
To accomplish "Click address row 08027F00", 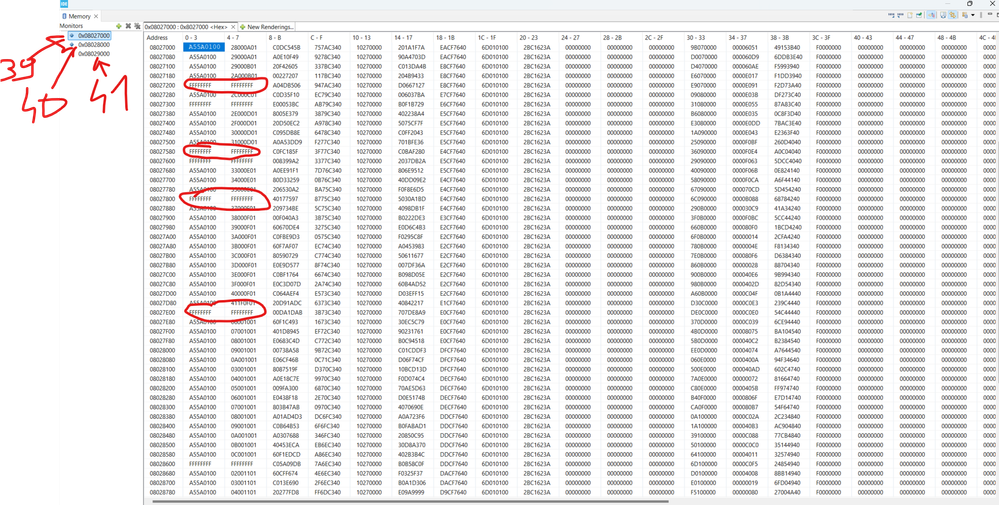I will click(162, 331).
